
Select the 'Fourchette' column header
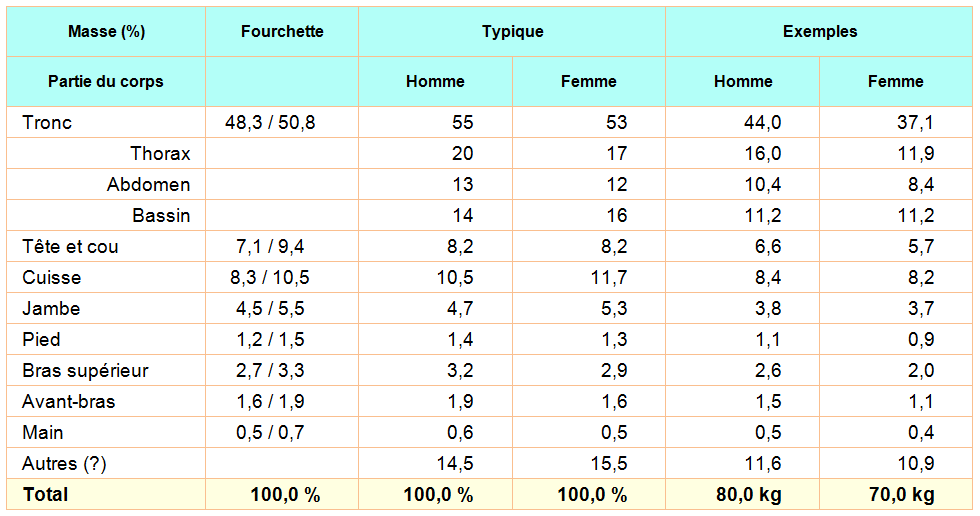(282, 32)
